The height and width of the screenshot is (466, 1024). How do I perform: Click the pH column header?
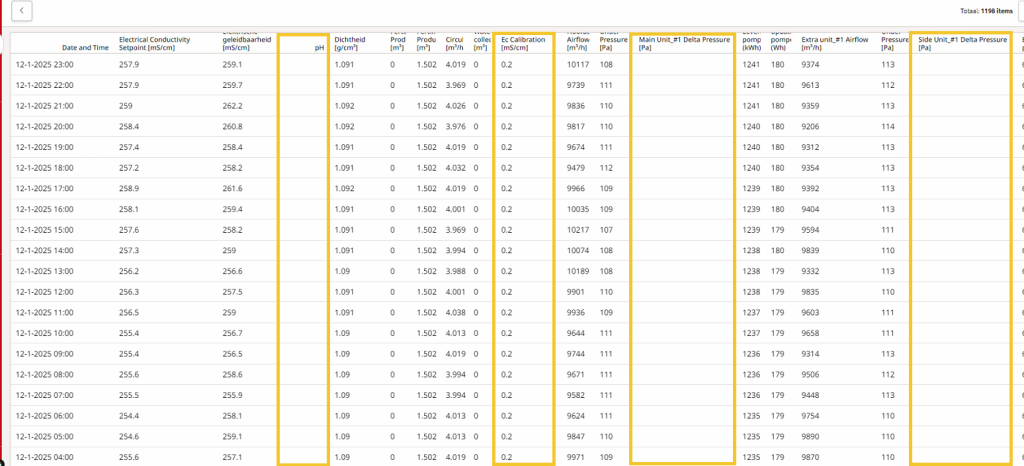tap(320, 48)
